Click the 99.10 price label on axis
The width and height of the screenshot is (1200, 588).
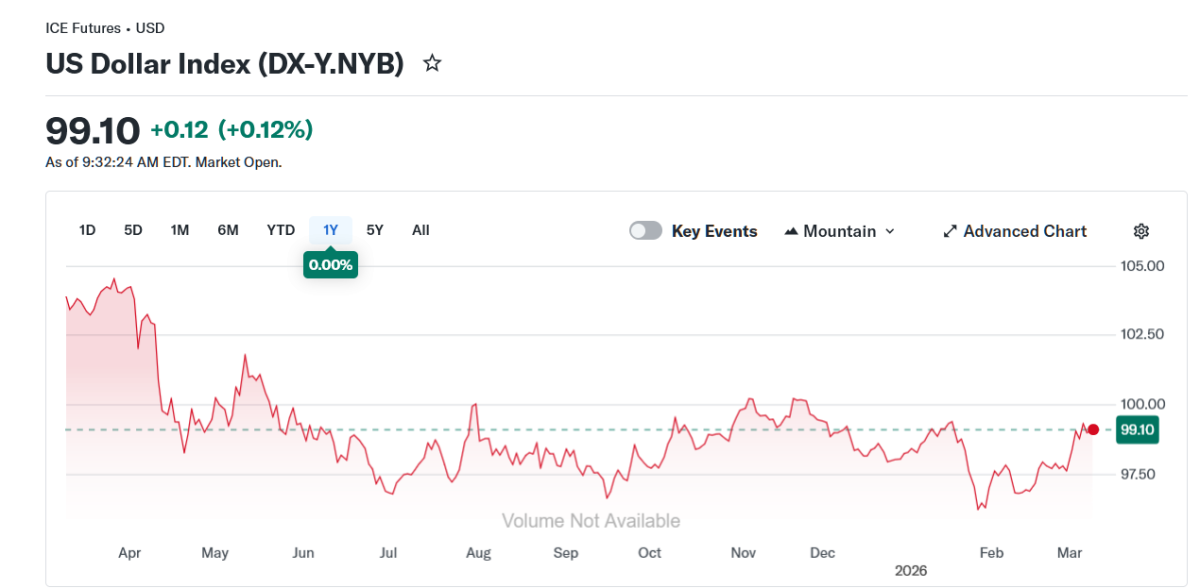[x=1138, y=430]
